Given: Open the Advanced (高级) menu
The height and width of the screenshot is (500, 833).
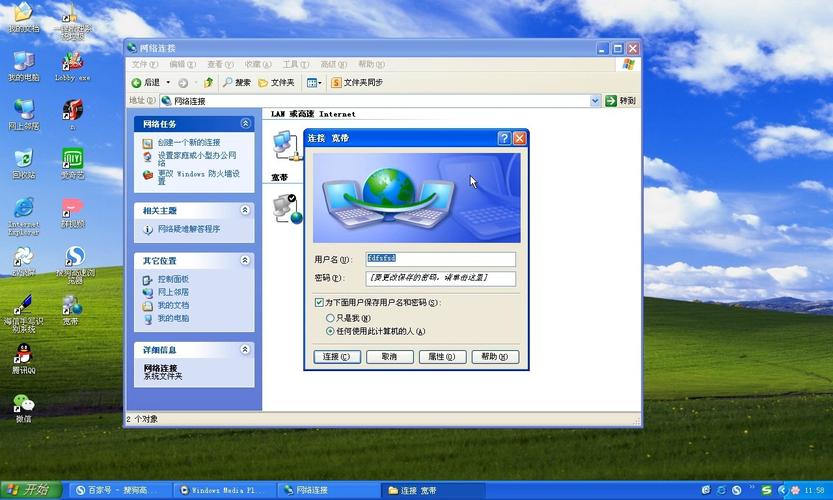Looking at the screenshot, I should point(333,64).
